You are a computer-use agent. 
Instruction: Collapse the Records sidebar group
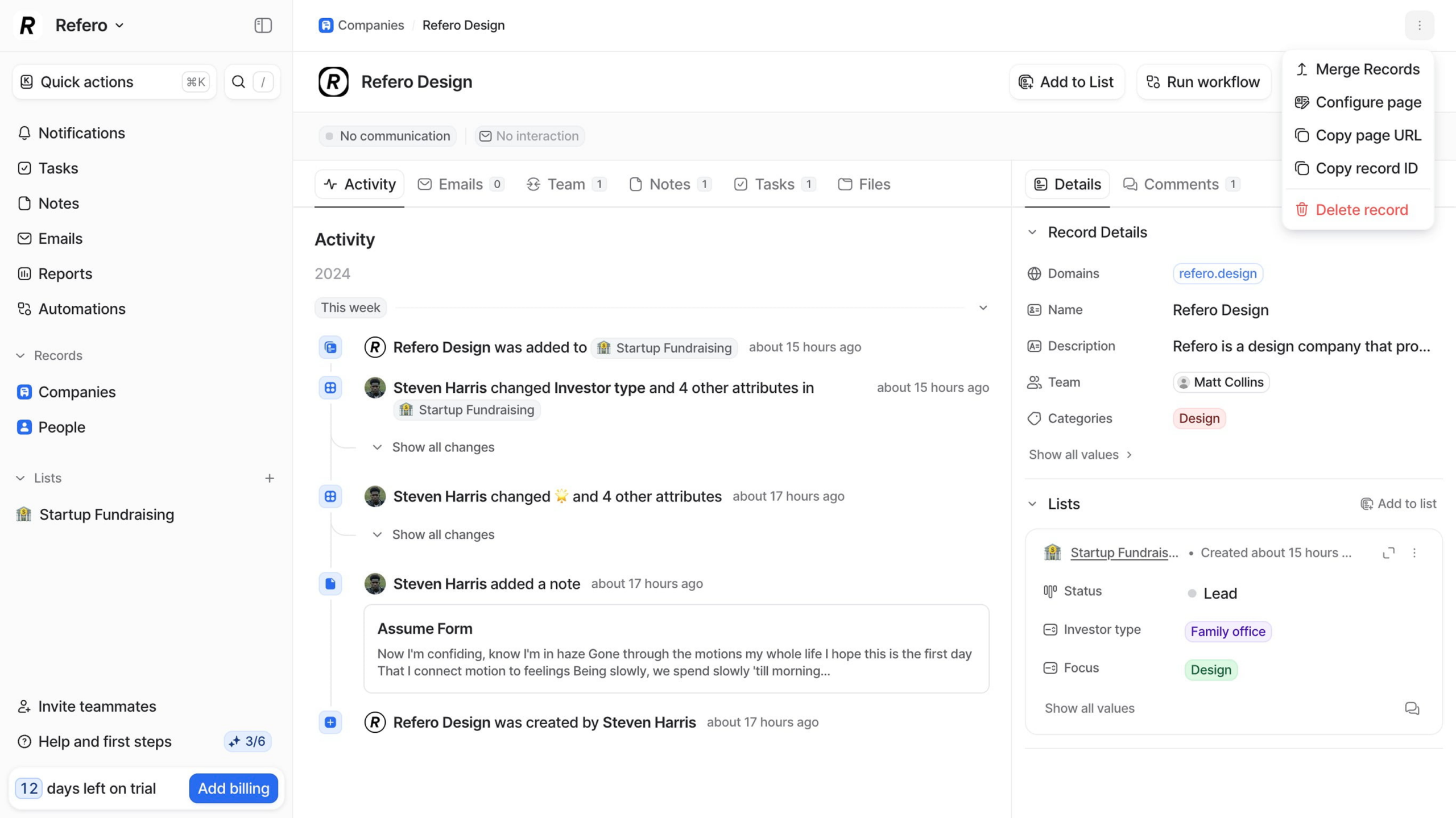tap(20, 355)
